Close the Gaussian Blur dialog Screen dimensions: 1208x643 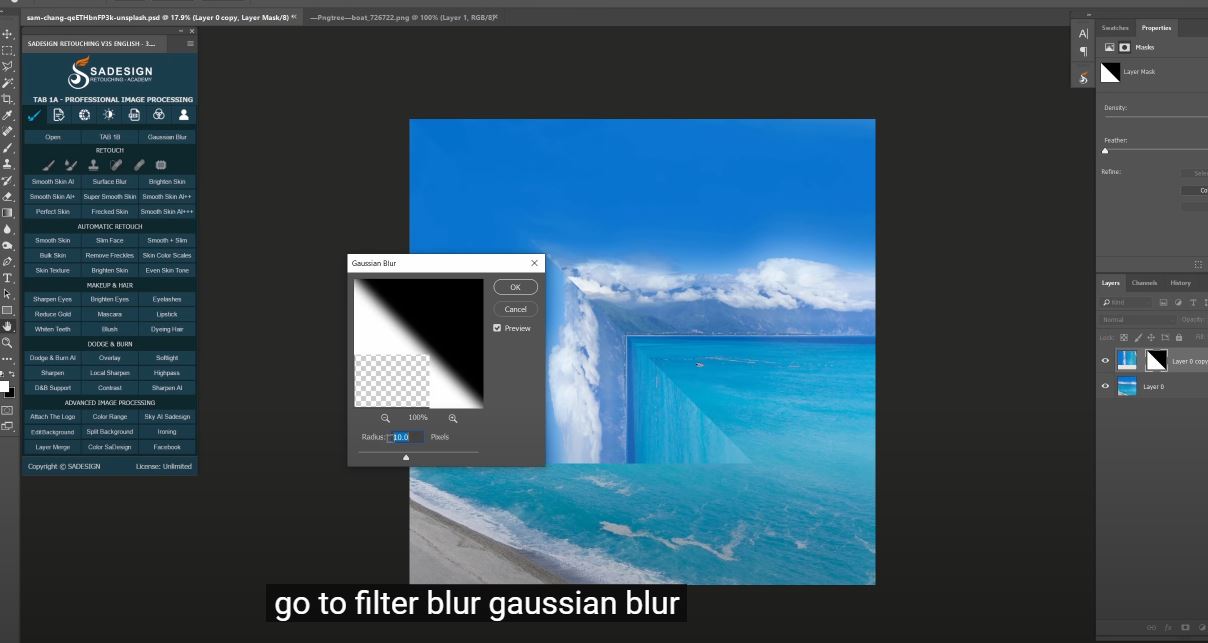(534, 263)
